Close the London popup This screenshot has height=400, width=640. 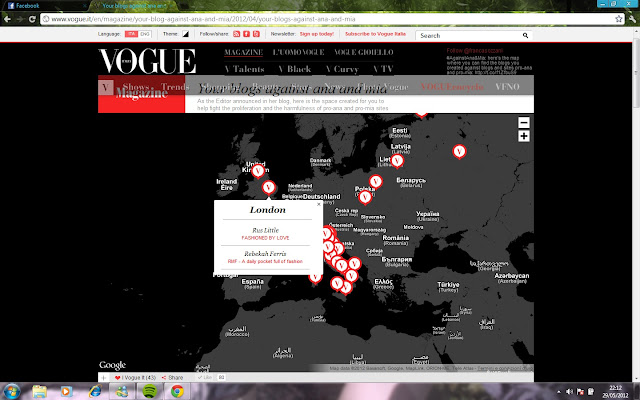click(319, 204)
